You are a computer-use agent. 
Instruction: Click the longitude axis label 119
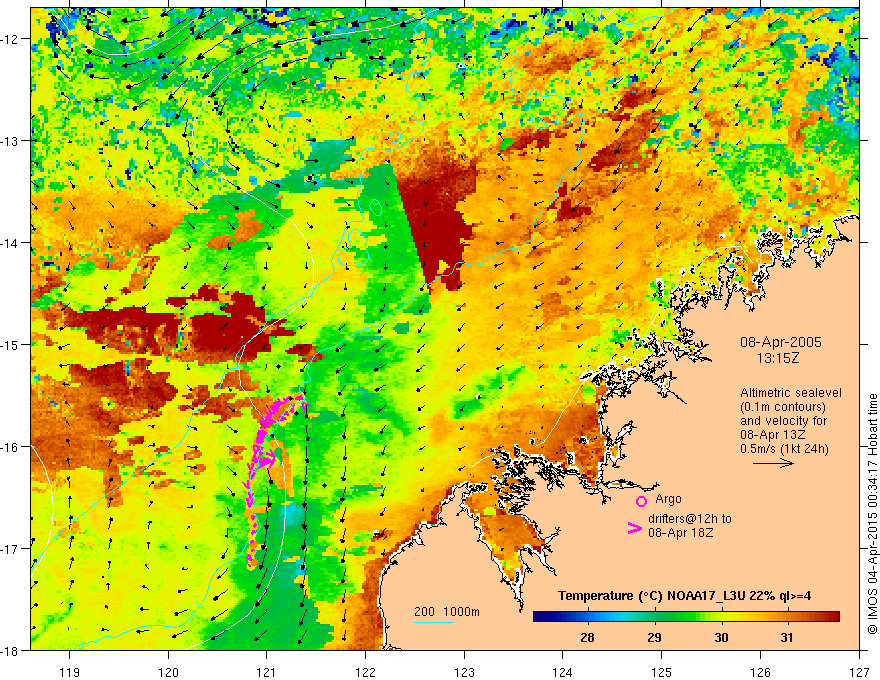pos(70,672)
